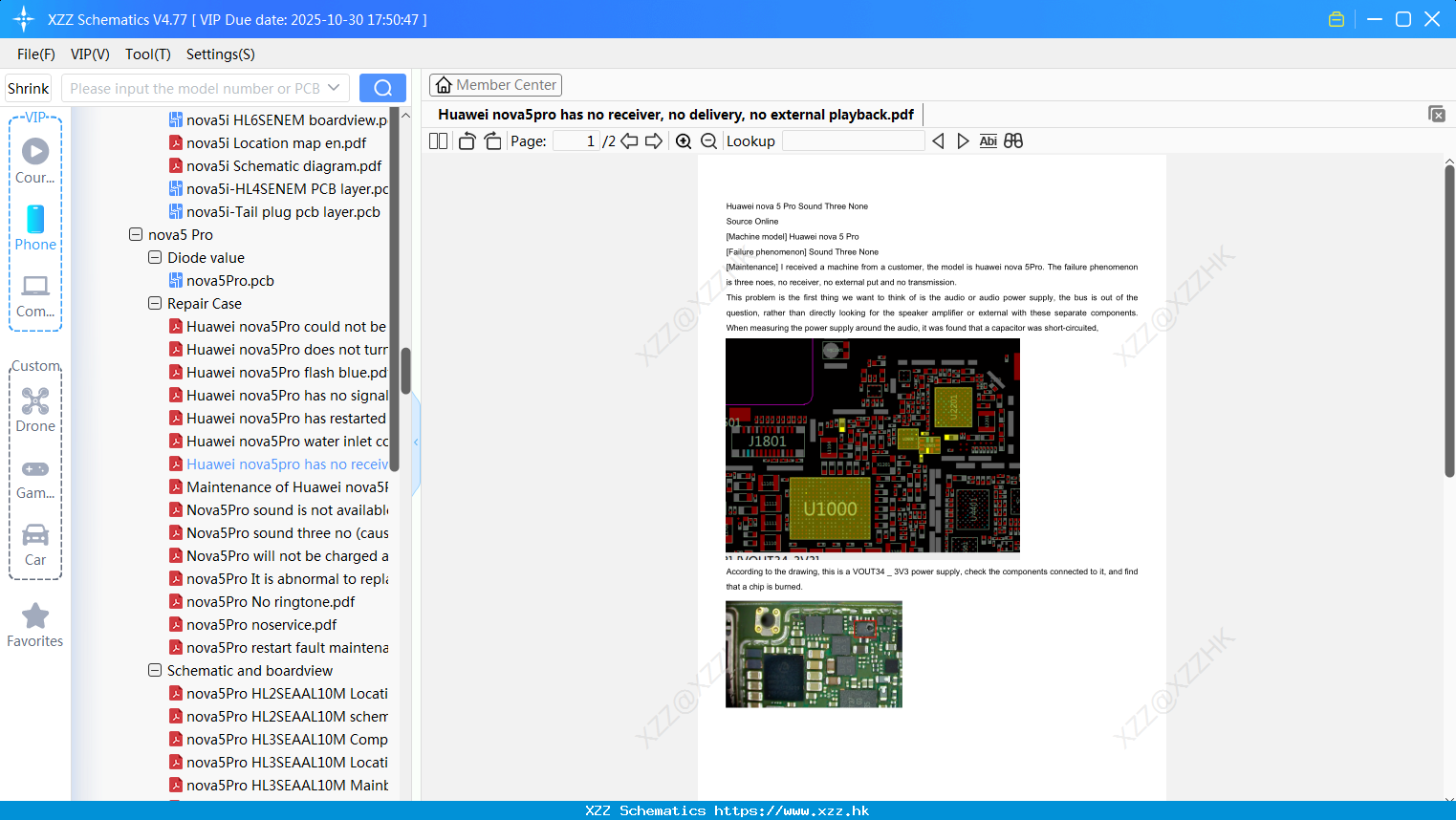Collapse the left panel with the splitter arrow

click(x=416, y=442)
